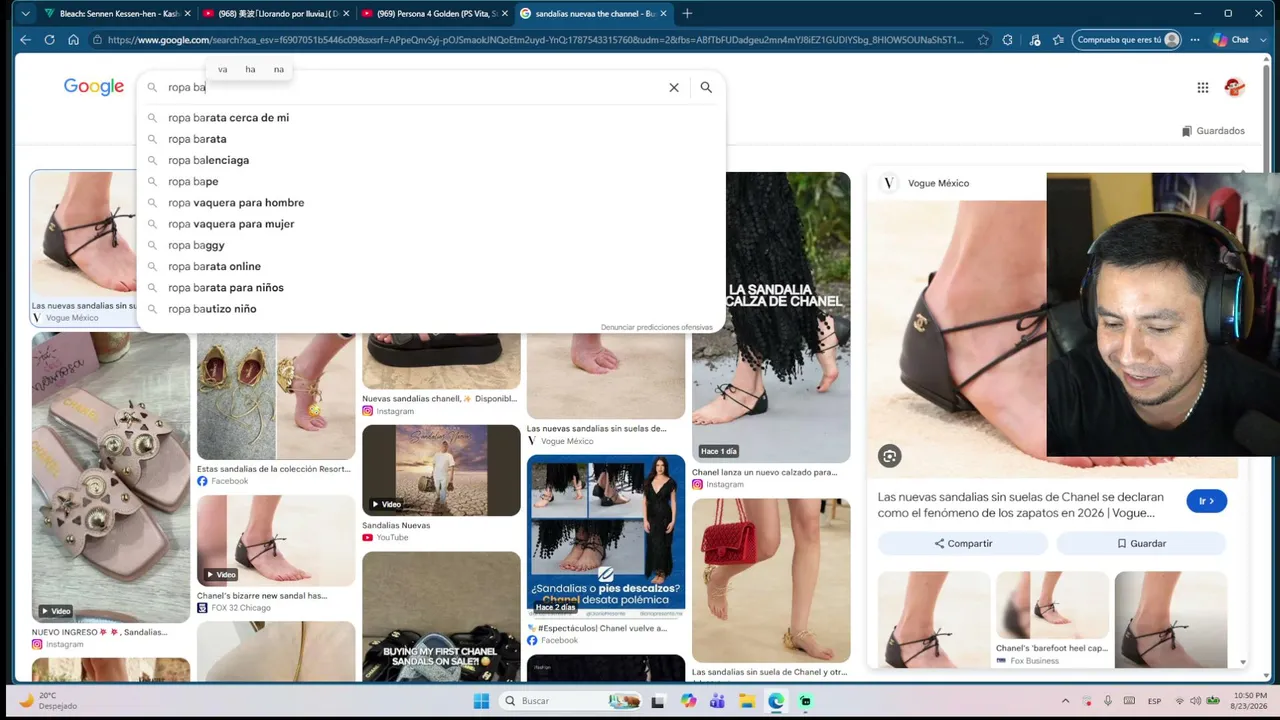Screen dimensions: 1280x720
Task: Select the 'sandalias nuevaa the channel' tab
Action: (594, 14)
